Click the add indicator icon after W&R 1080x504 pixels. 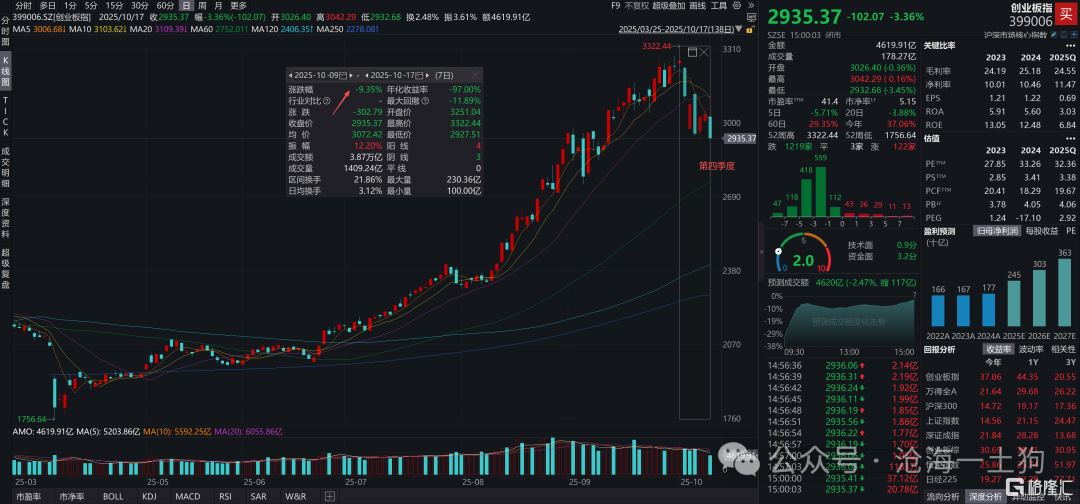click(x=329, y=496)
